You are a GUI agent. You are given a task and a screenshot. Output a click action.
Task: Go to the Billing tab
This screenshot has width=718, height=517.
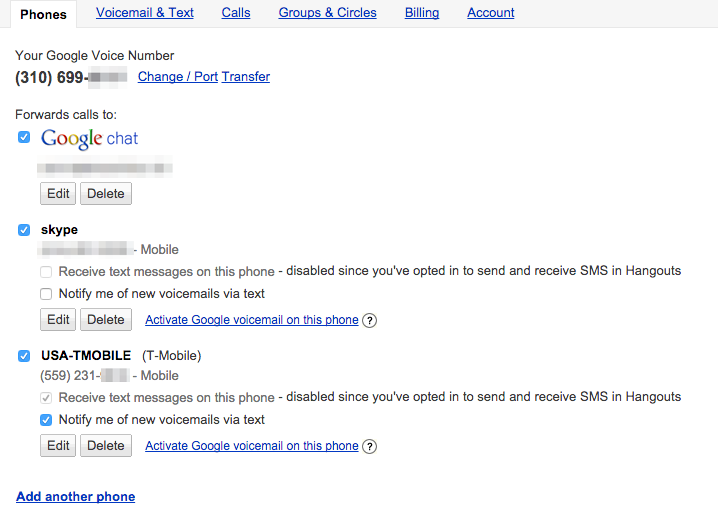click(x=422, y=13)
